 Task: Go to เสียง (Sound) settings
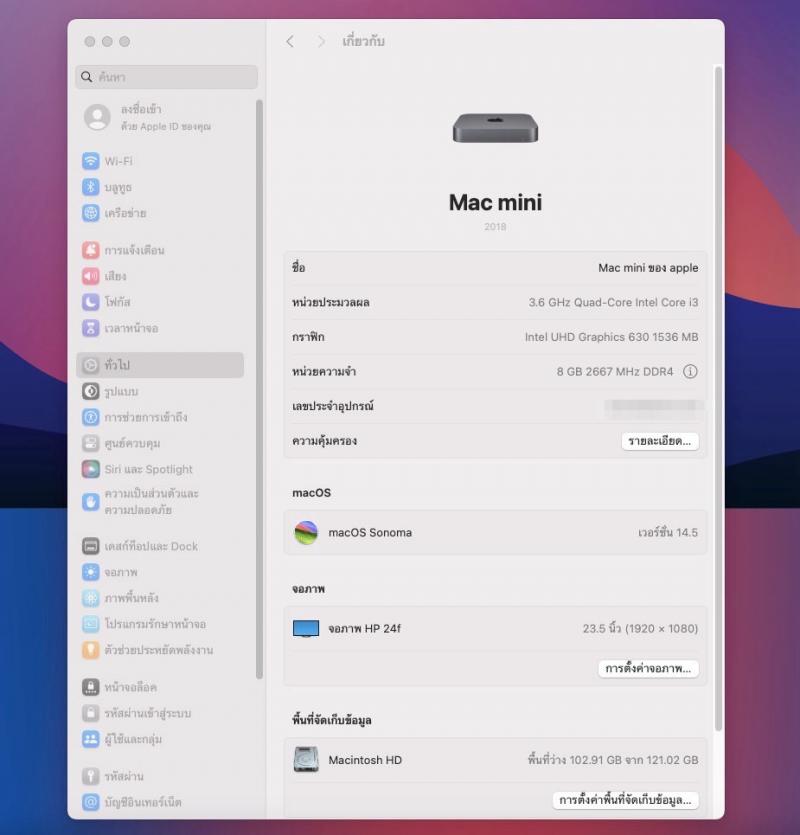(104, 276)
